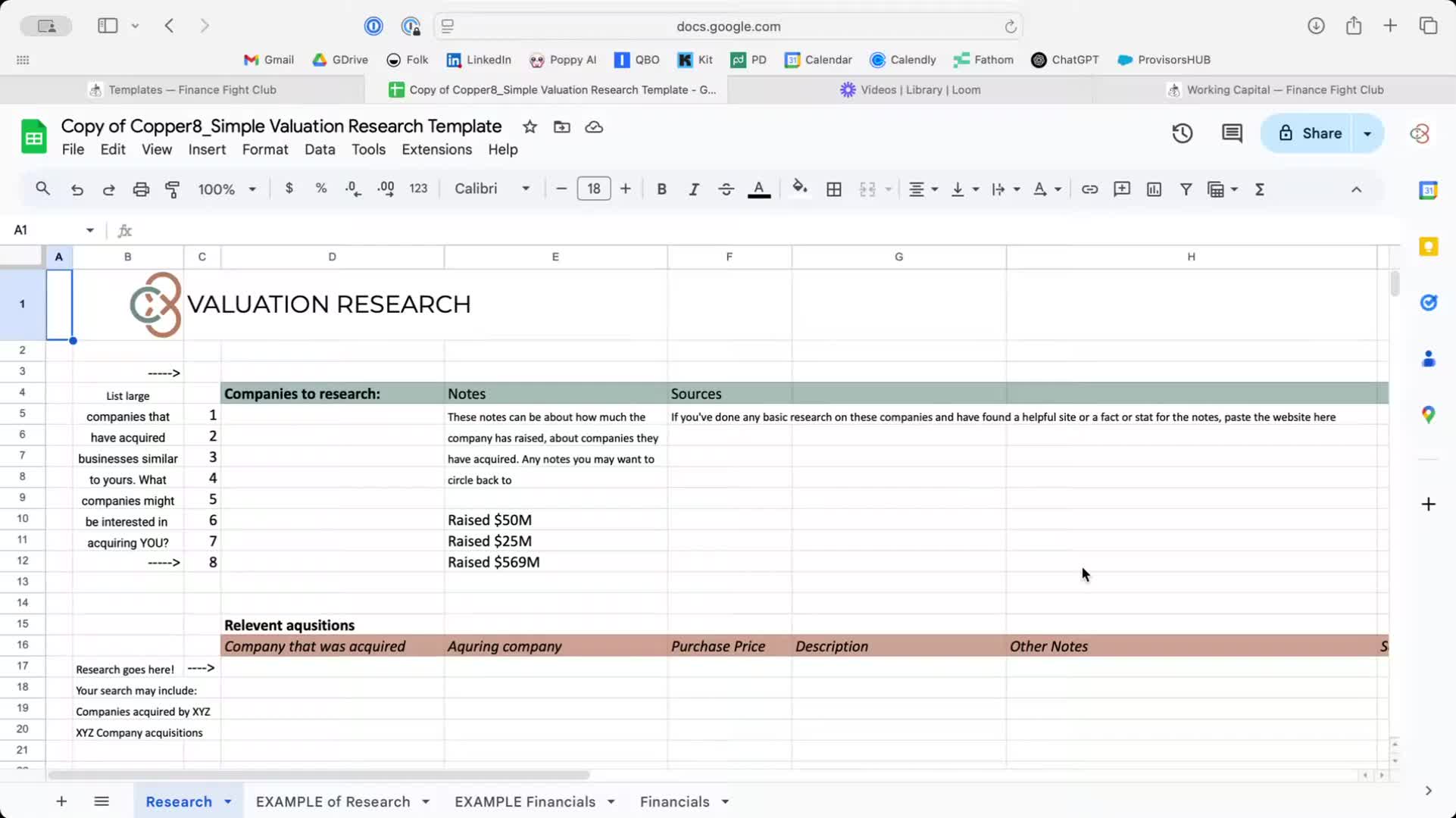
Task: Toggle strikethrough formatting
Action: tap(726, 189)
